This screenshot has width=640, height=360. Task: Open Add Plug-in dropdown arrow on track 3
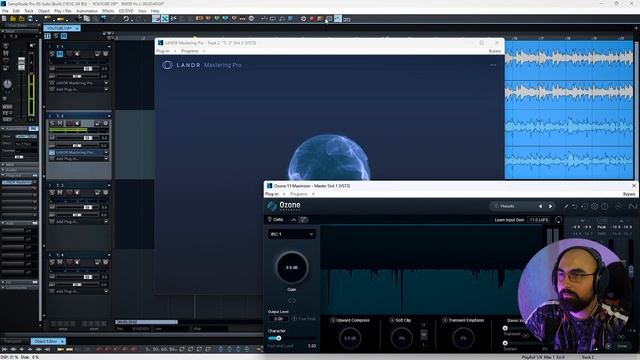pyautogui.click(x=106, y=222)
